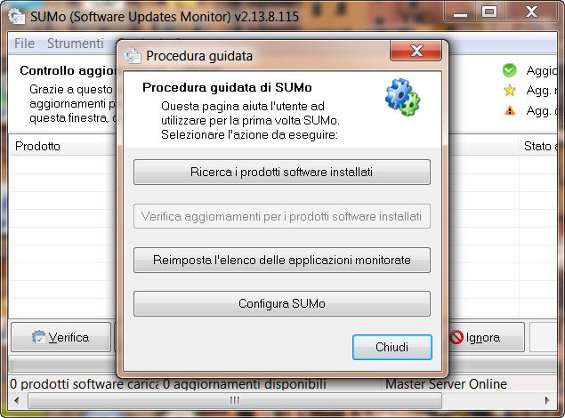The width and height of the screenshot is (565, 418).
Task: Click the green checkmark legend icon
Action: (x=509, y=70)
